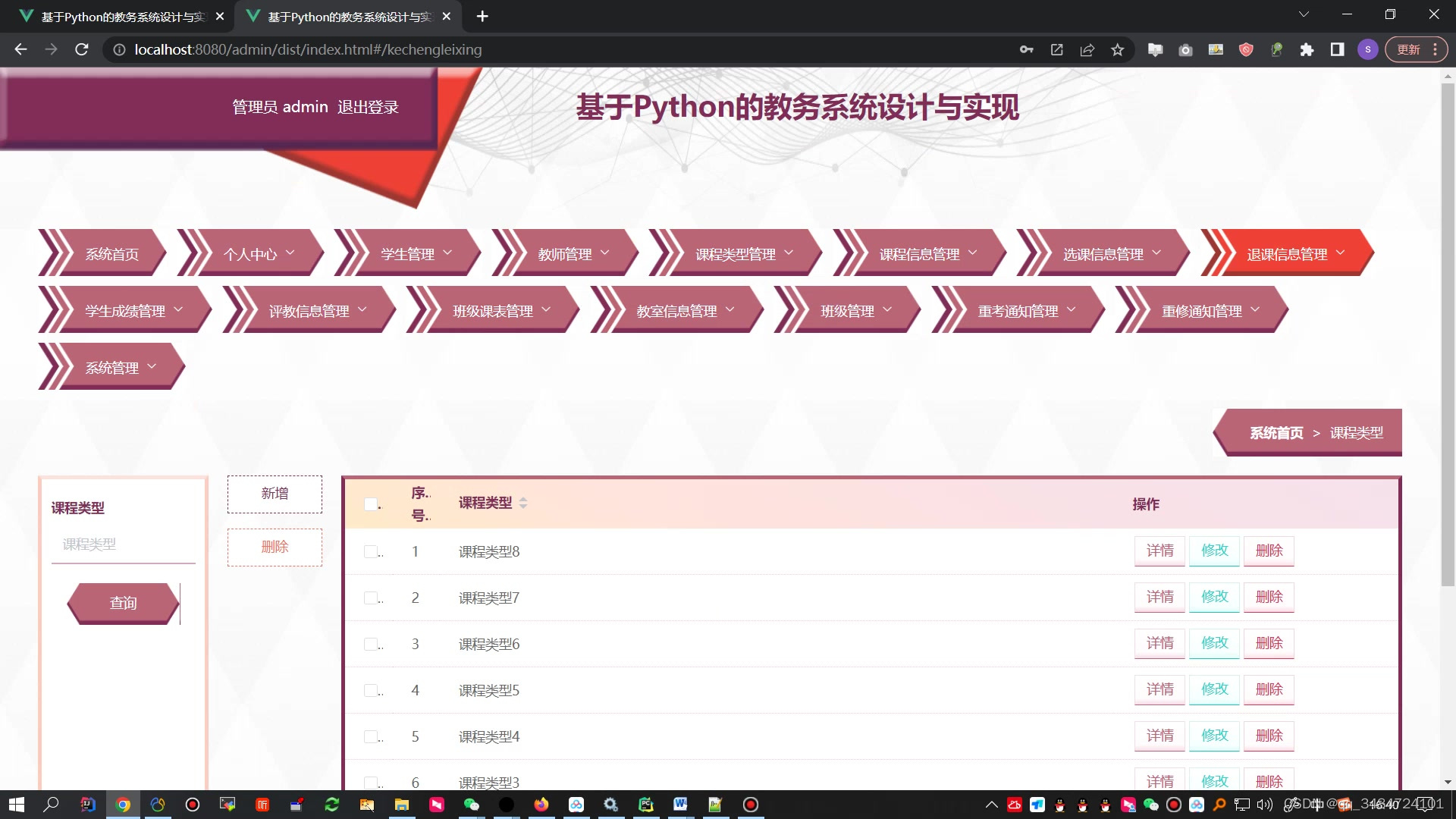Open the WeChat icon in the taskbar
The height and width of the screenshot is (819, 1456).
coord(472,804)
